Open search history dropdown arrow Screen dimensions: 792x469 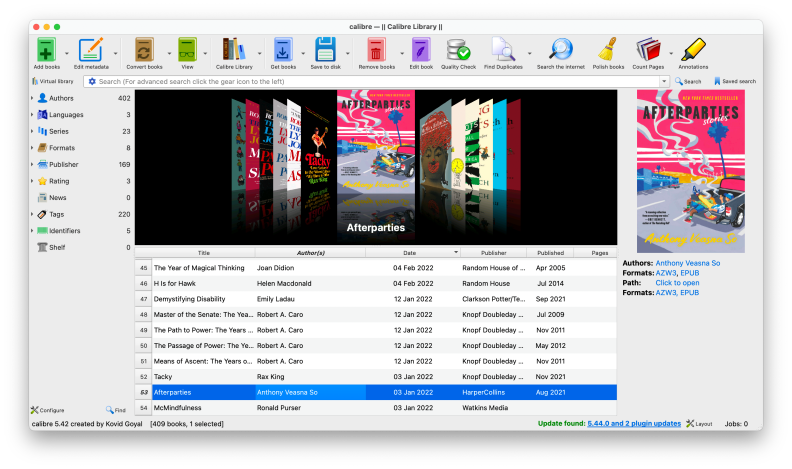click(664, 81)
